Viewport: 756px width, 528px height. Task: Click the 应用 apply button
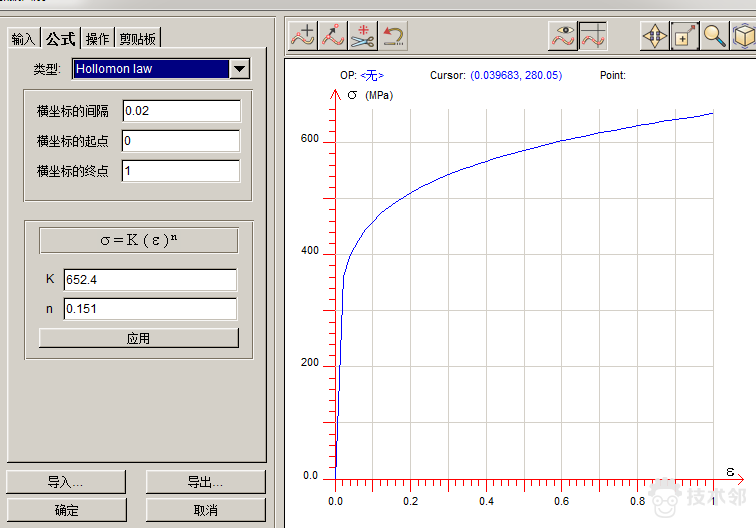tap(138, 338)
